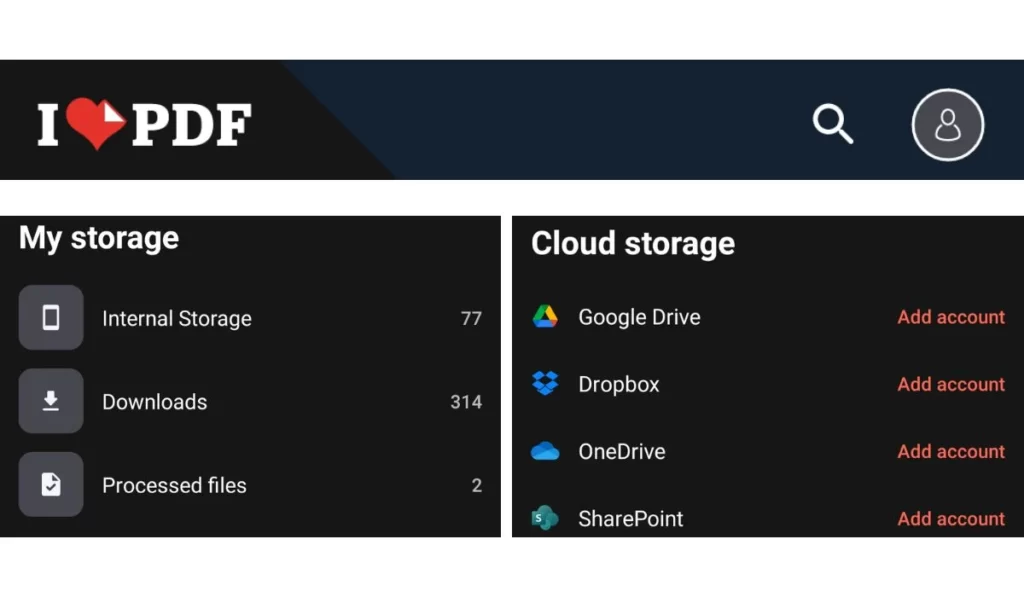
Task: Select the Google Drive logo icon
Action: [x=545, y=317]
